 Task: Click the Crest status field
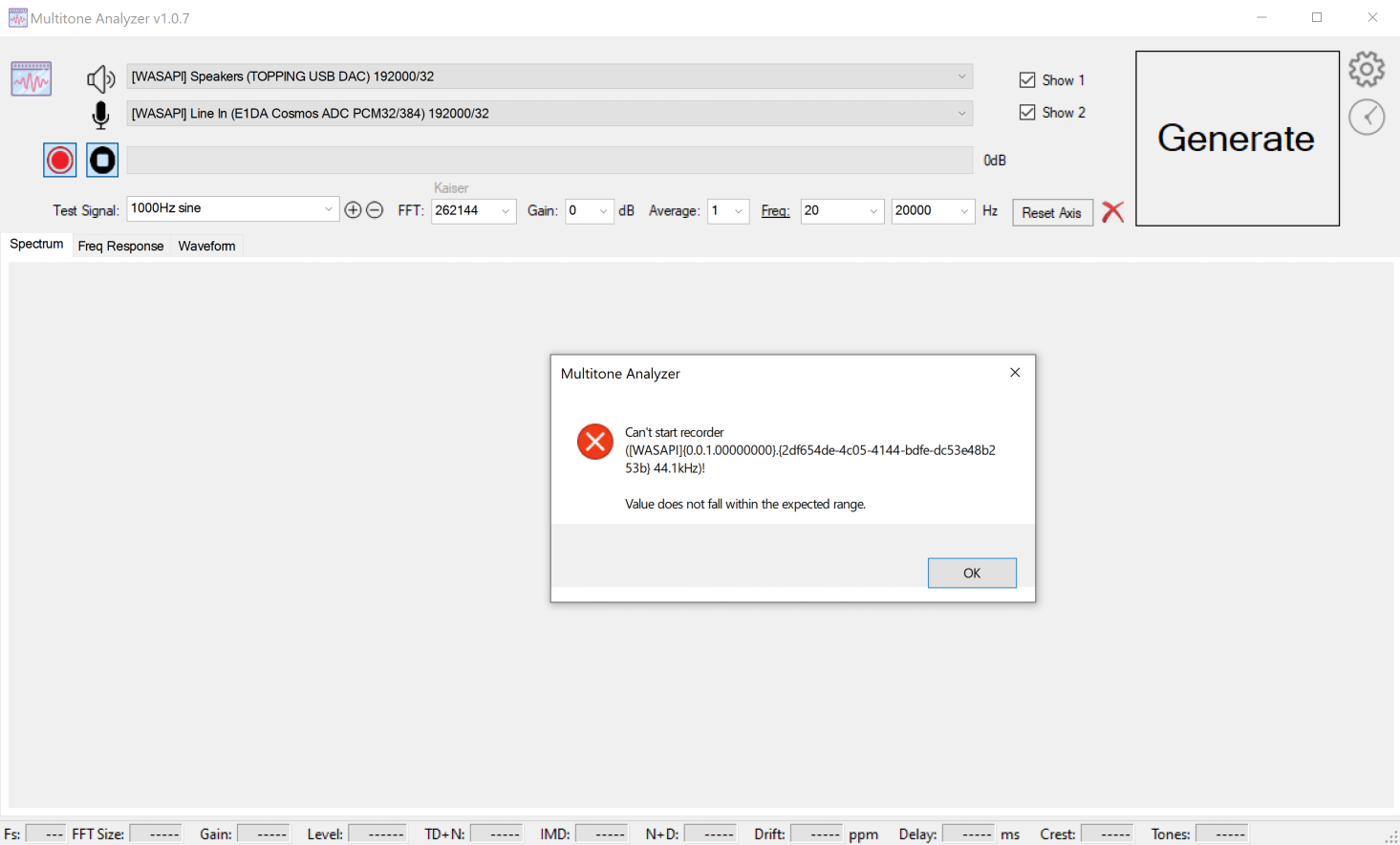point(1107,834)
